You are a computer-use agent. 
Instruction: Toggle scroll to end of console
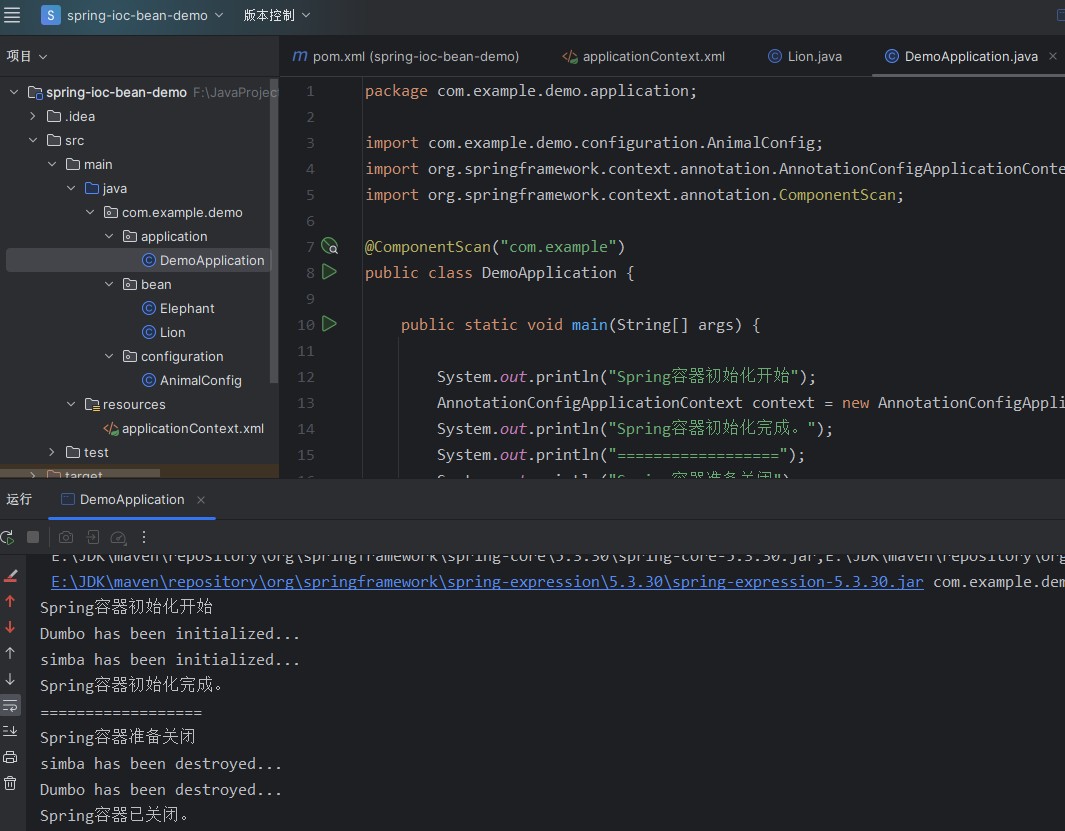coord(10,731)
